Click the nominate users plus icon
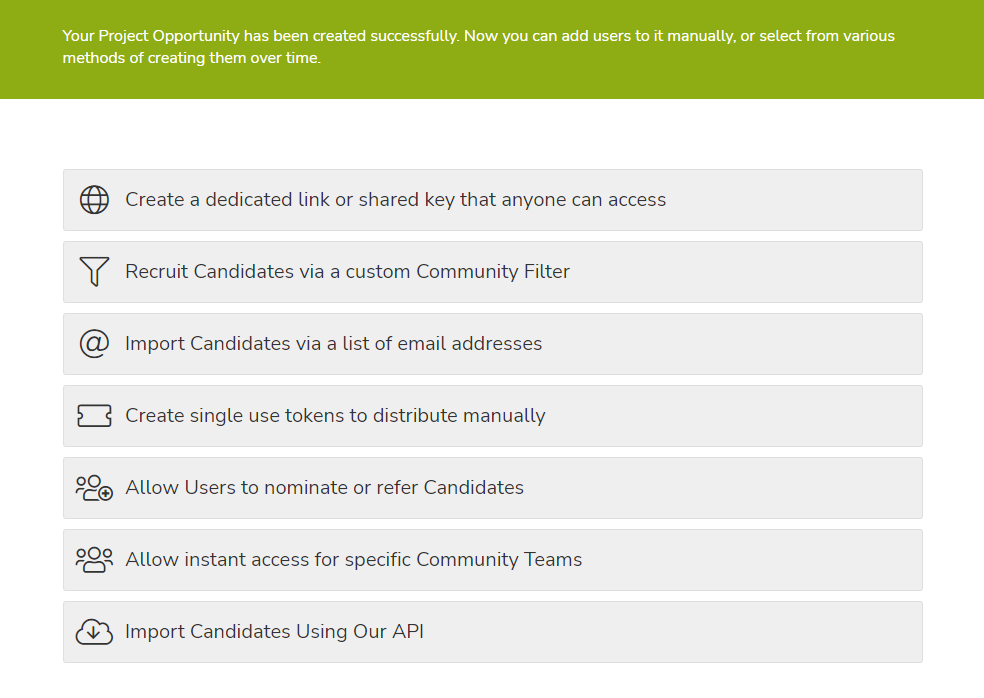Viewport: 984px width, 698px height. [x=94, y=488]
